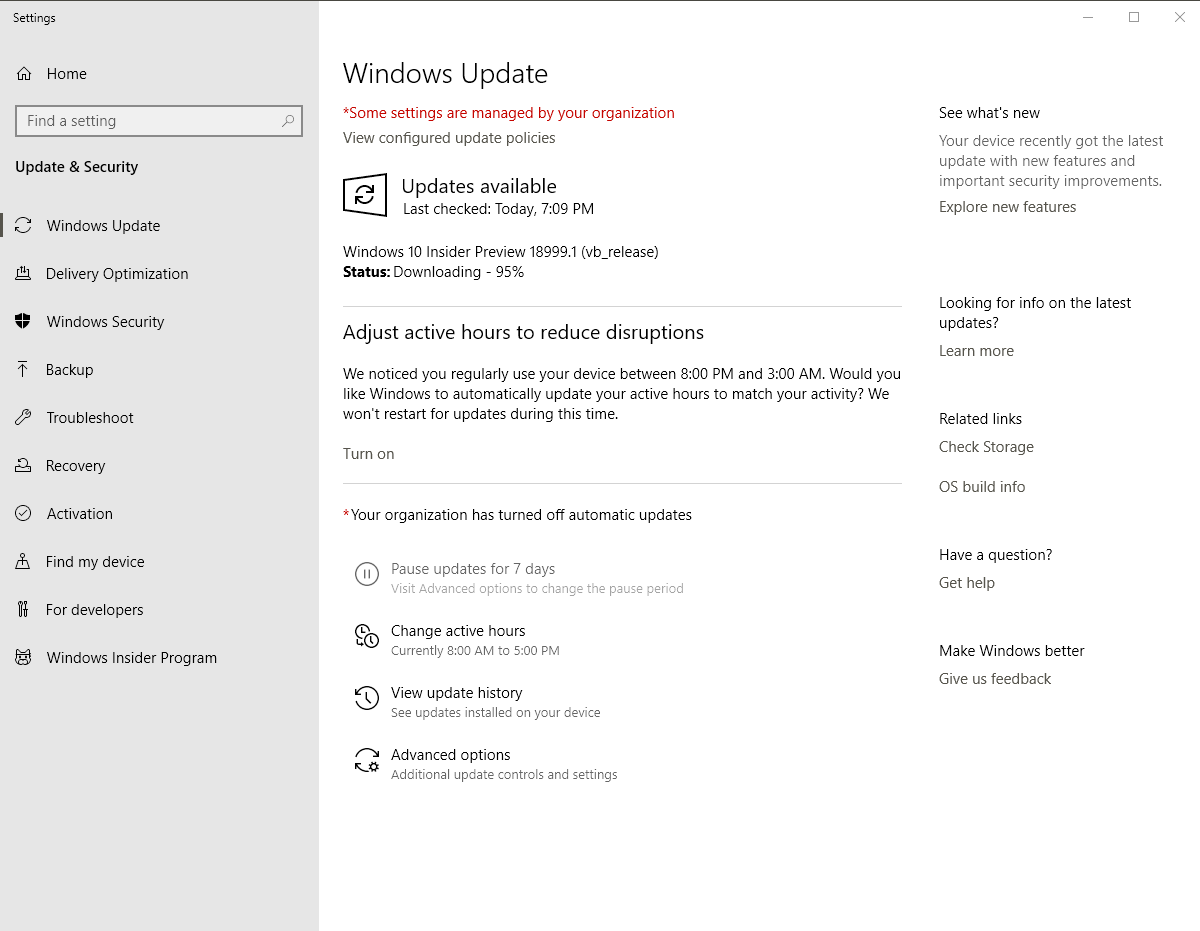
Task: Open For developers settings
Action: click(94, 610)
